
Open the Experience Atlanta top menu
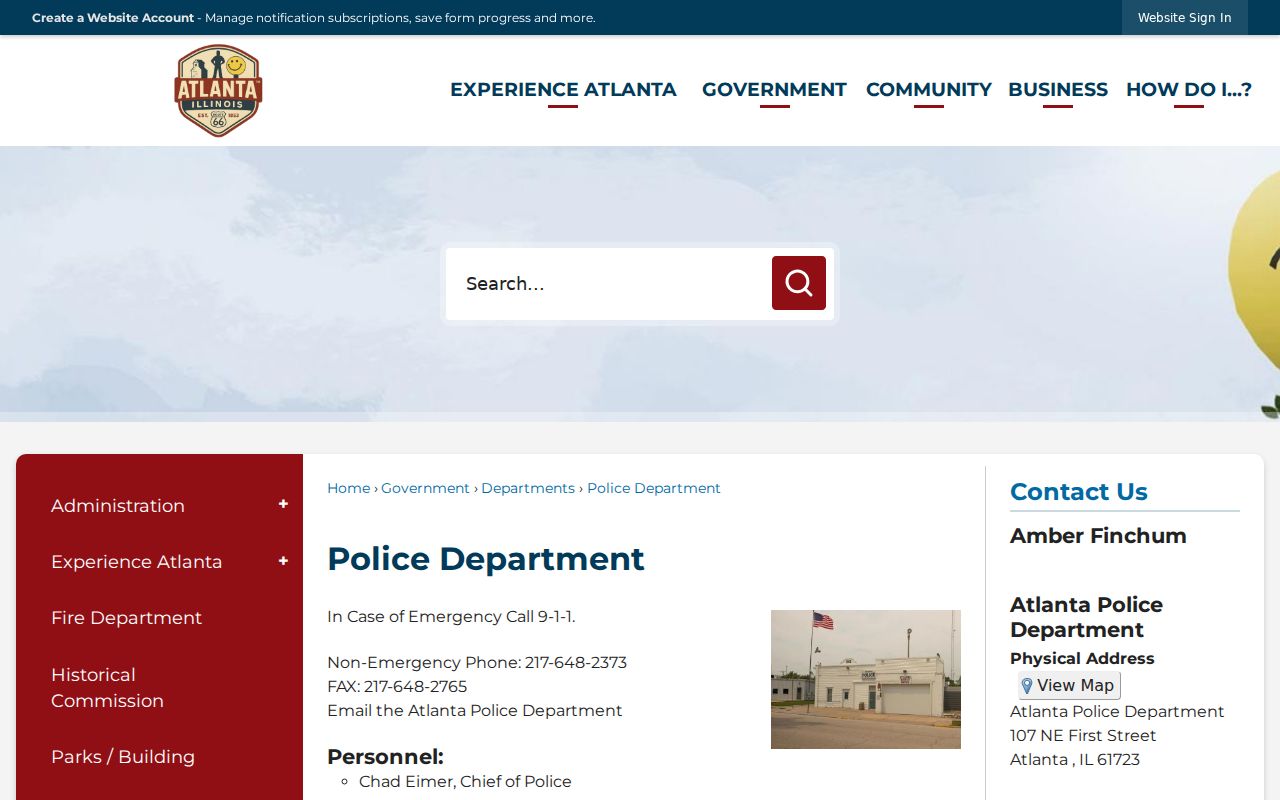pyautogui.click(x=563, y=89)
